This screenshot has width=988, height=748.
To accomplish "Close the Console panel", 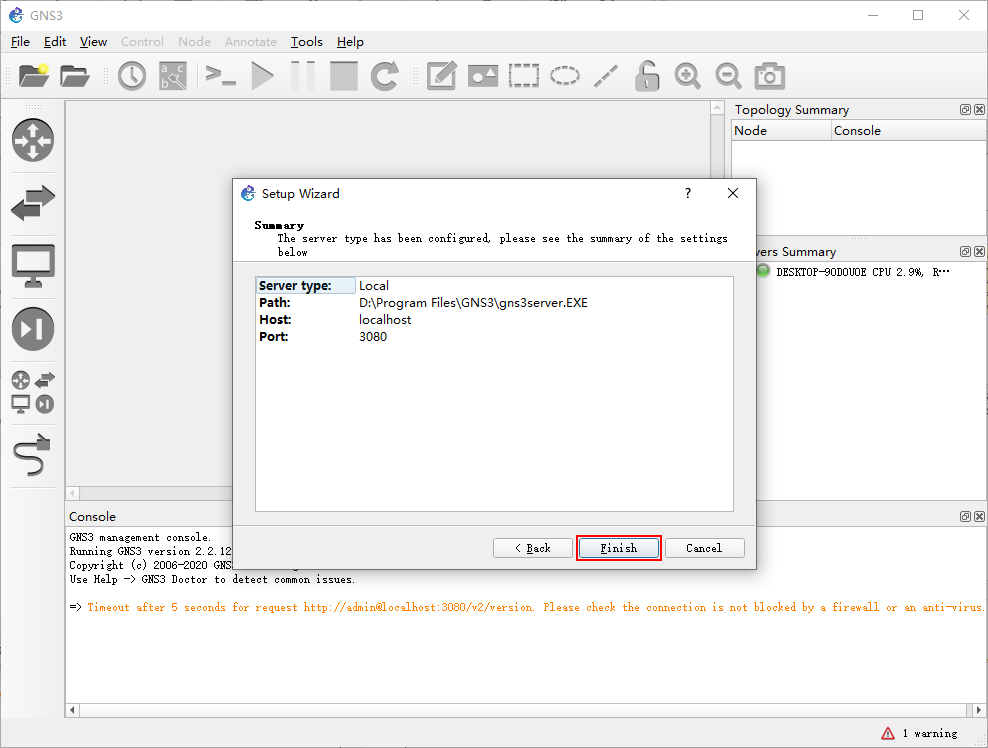I will (979, 517).
